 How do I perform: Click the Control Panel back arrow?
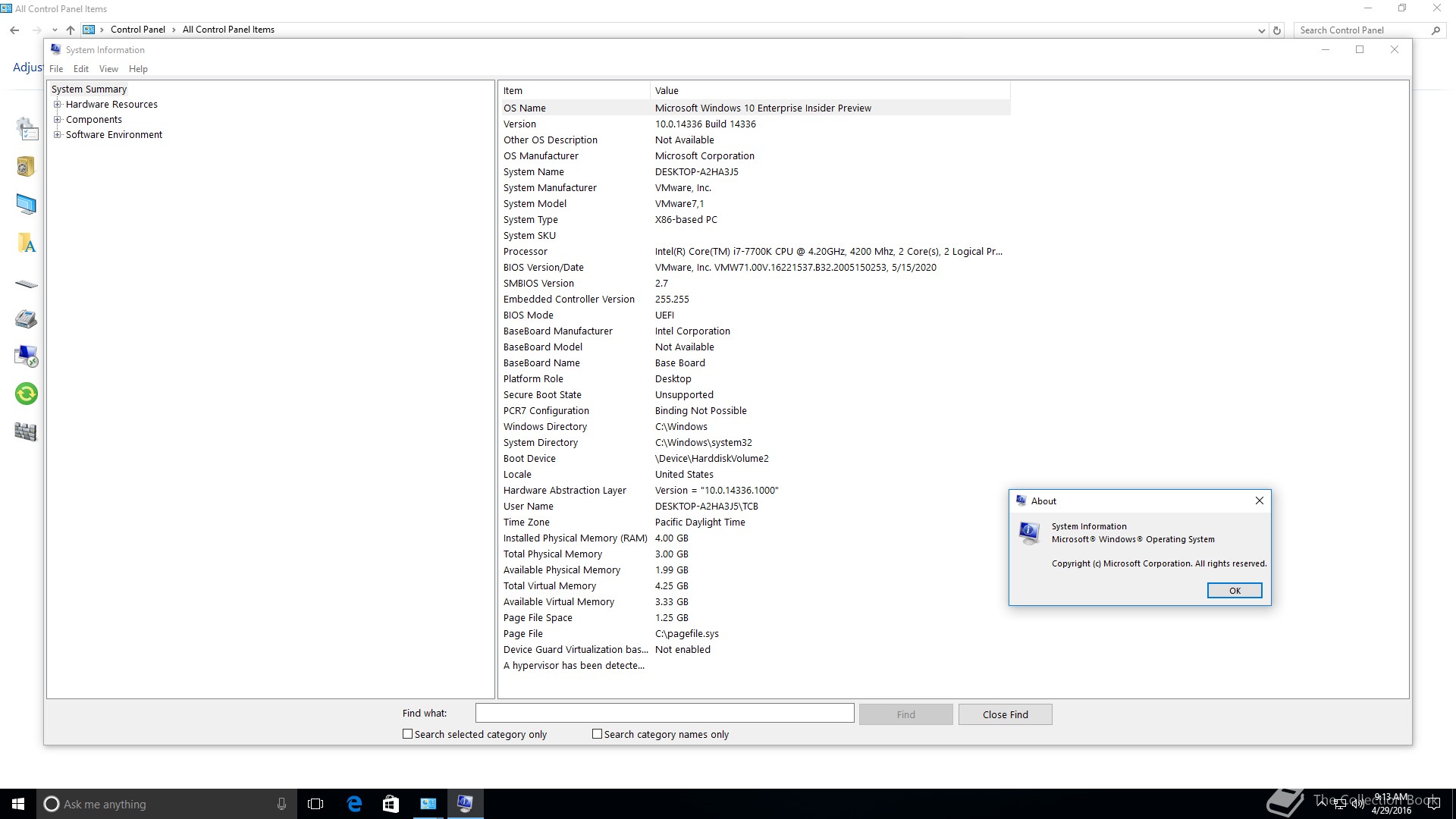14,30
